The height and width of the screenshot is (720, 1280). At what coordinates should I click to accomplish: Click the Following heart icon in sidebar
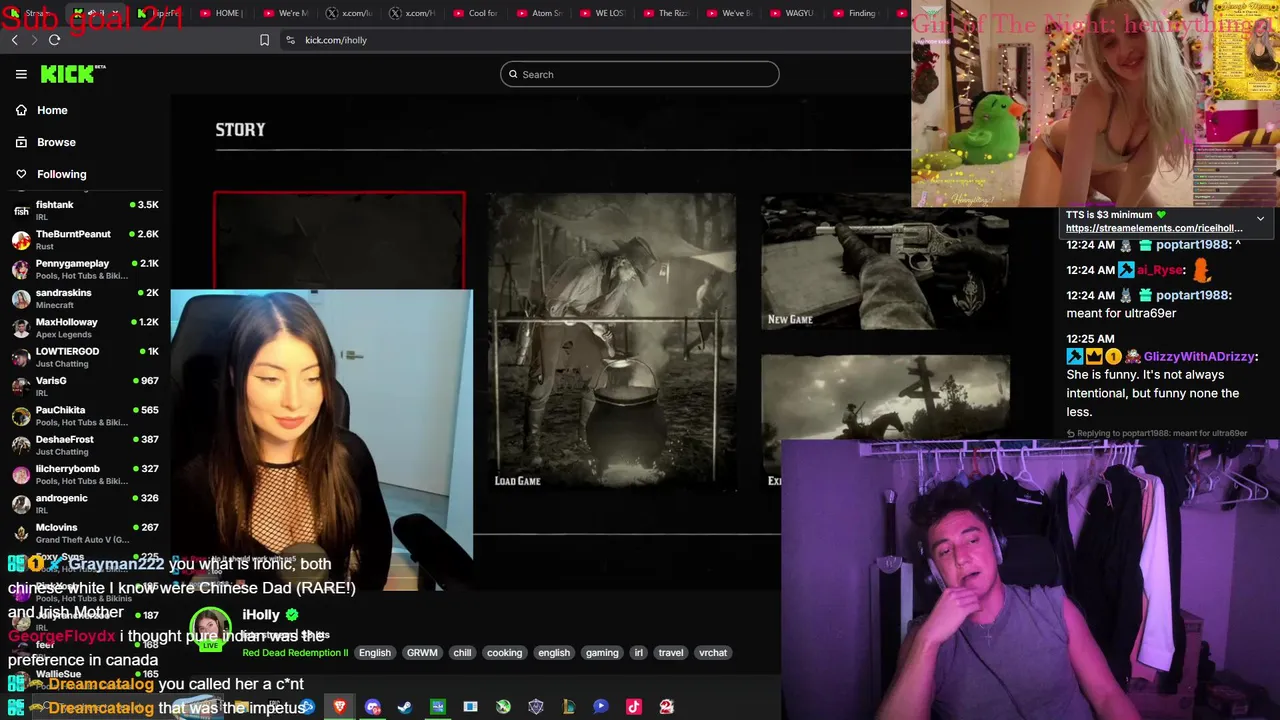(x=21, y=174)
